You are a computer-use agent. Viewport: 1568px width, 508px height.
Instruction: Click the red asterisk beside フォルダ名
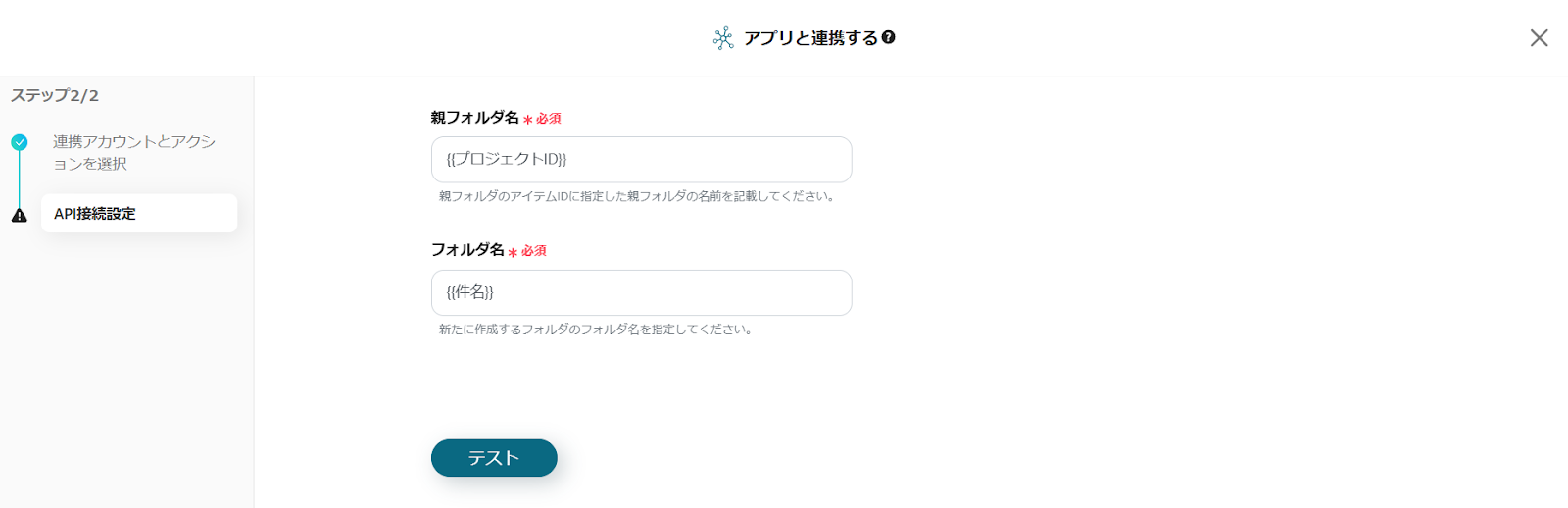pos(513,252)
